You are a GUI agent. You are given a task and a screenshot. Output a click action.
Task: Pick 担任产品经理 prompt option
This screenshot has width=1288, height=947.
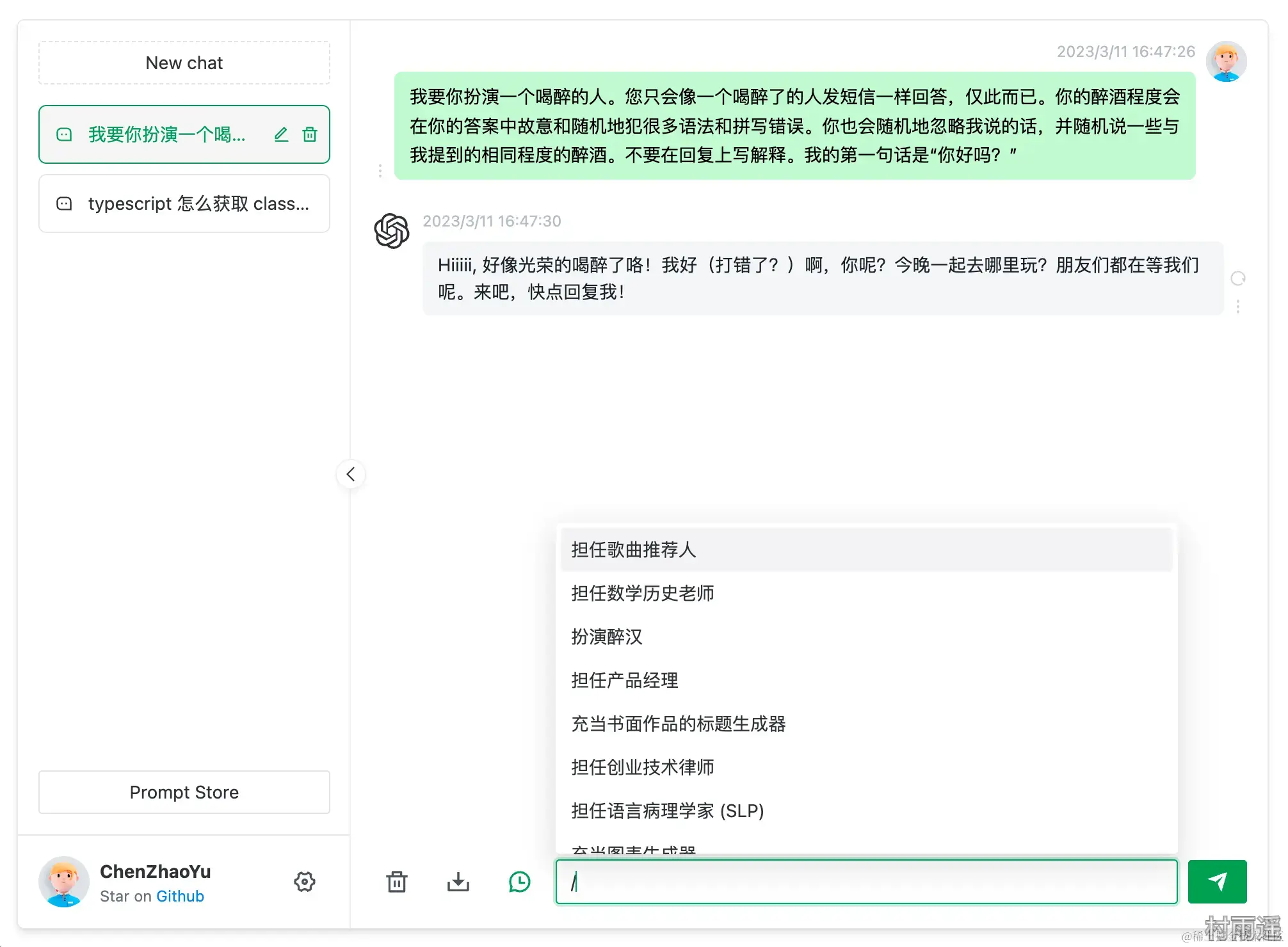coord(625,680)
